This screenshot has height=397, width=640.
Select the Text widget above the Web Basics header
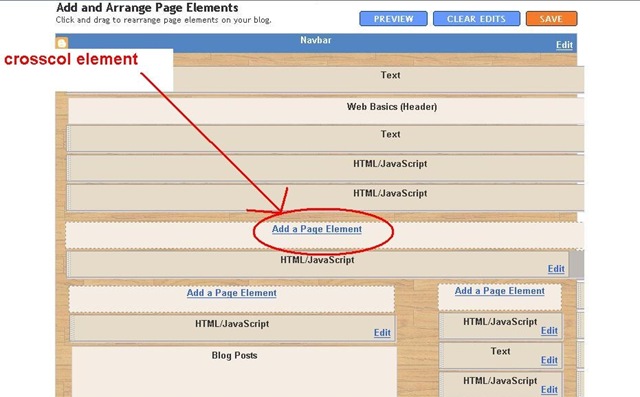tap(378, 79)
